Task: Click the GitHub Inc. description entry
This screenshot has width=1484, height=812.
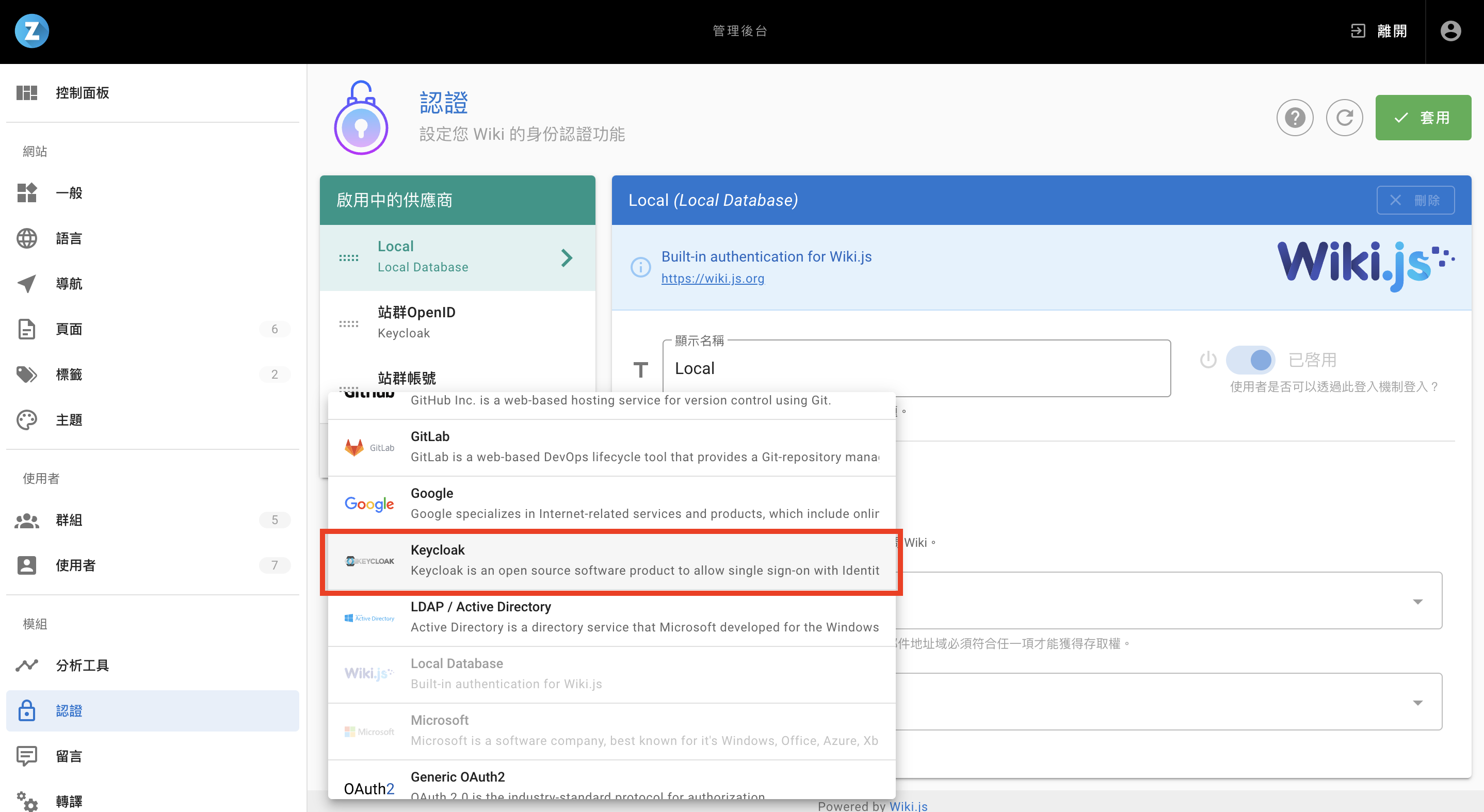Action: [x=611, y=404]
